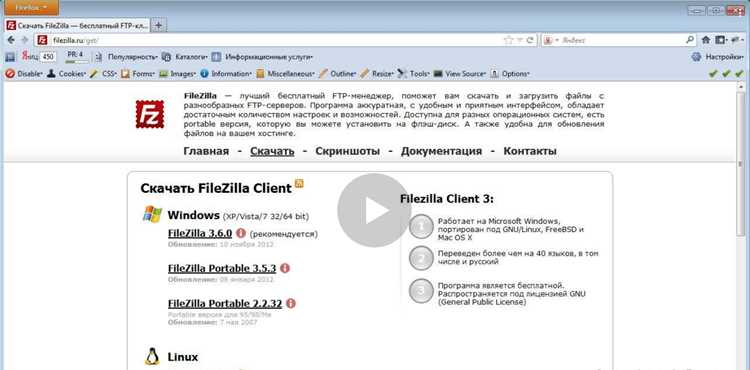Open the Скриншоты page link
The image size is (750, 370).
(348, 151)
